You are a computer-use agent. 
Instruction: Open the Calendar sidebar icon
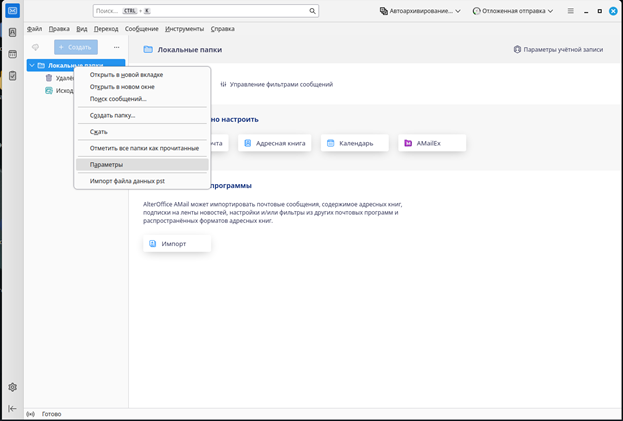pos(12,54)
